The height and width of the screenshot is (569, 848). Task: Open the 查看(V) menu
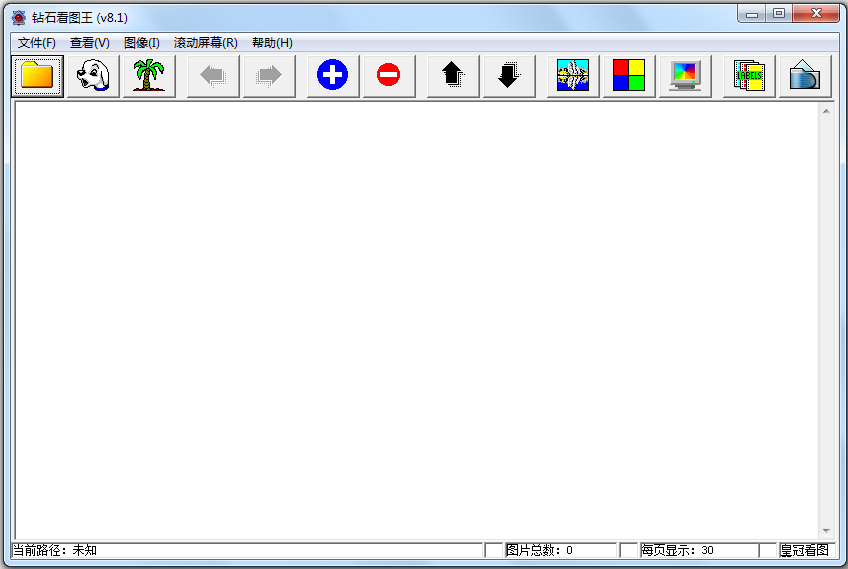[x=90, y=43]
